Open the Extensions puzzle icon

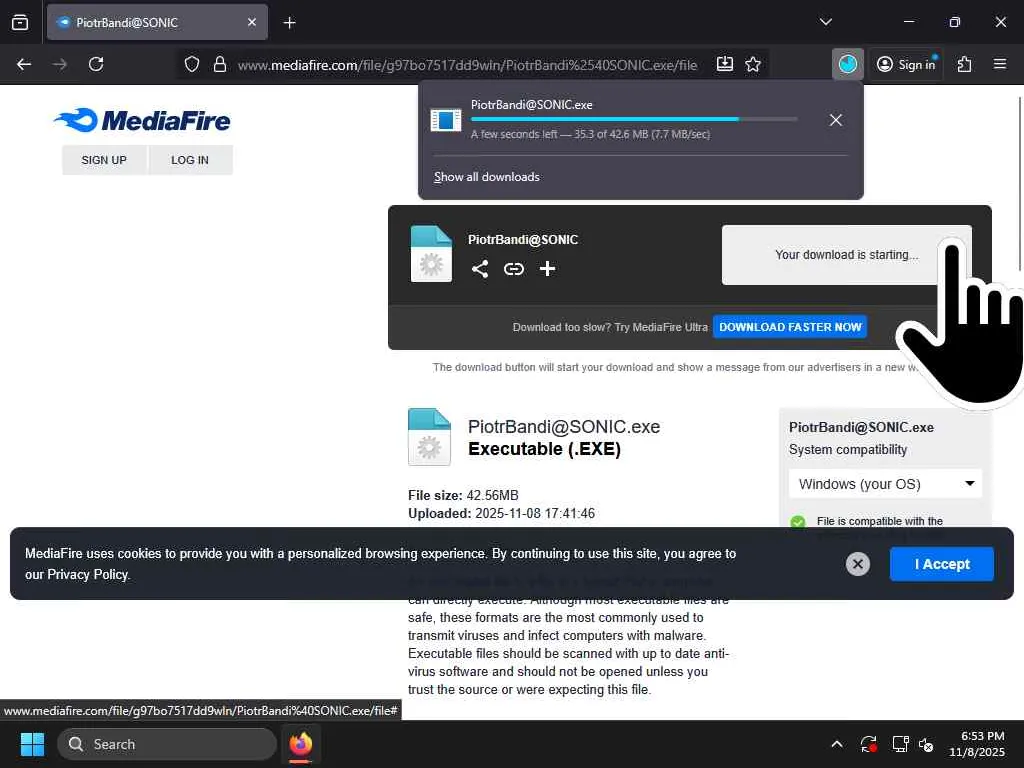point(965,64)
